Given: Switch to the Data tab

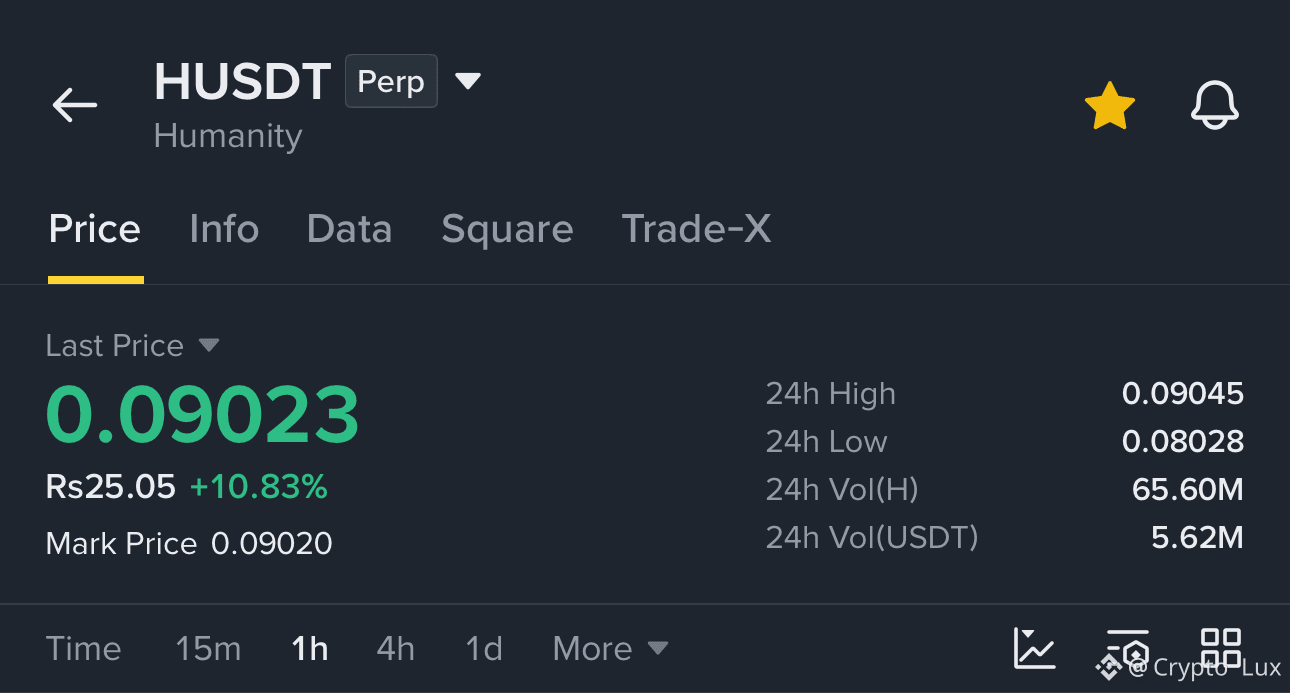Looking at the screenshot, I should pyautogui.click(x=349, y=229).
